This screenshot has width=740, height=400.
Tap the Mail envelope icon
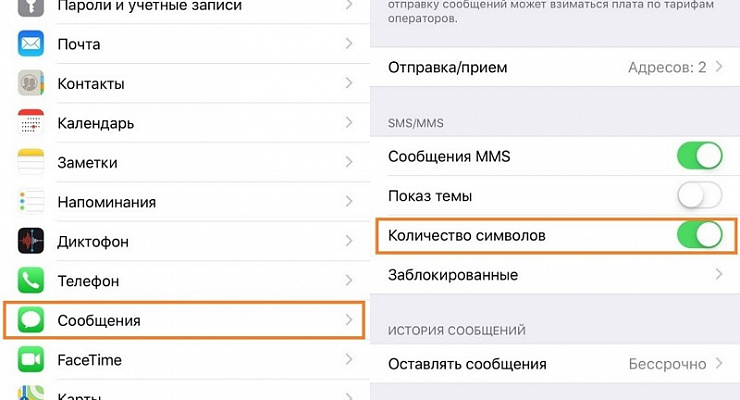point(32,44)
